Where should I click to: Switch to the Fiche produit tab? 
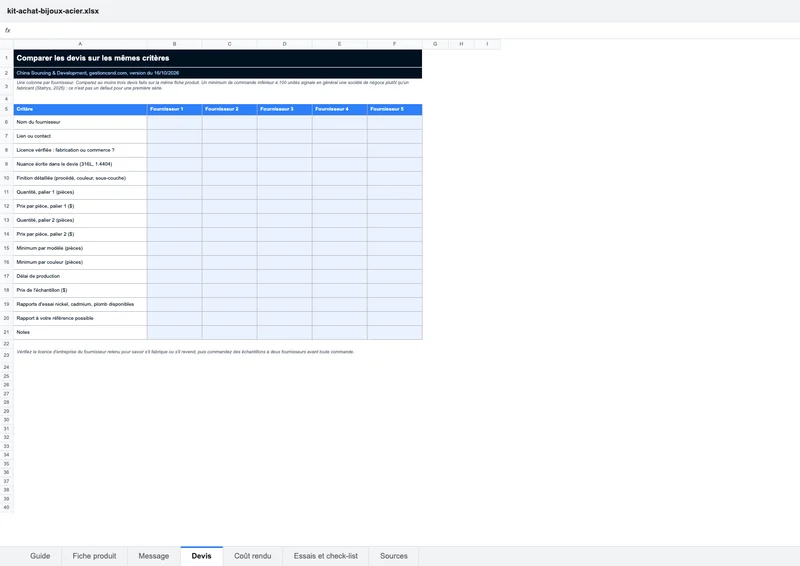[x=94, y=556]
